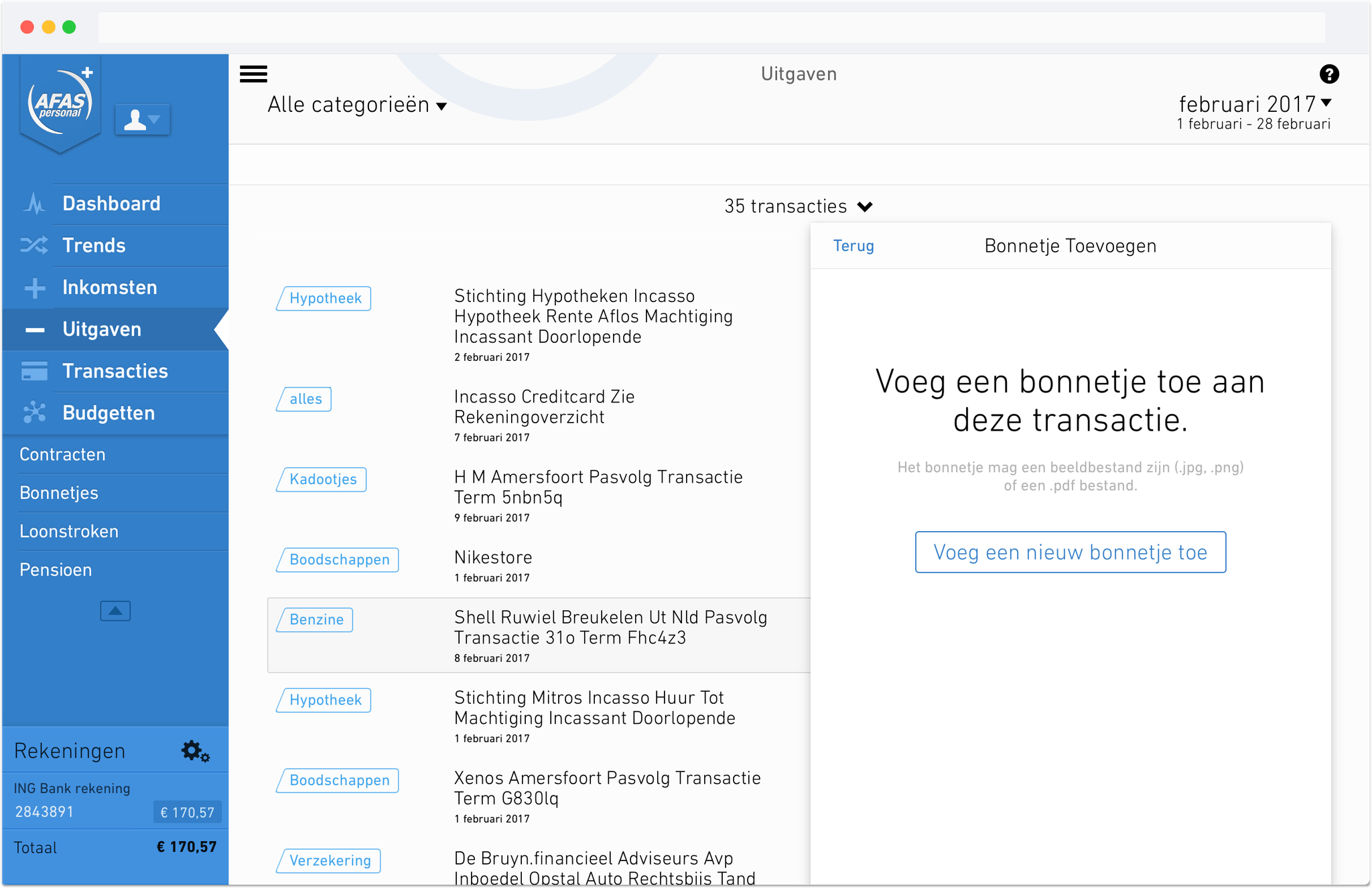
Task: Select the Trends section icon
Action: (33, 245)
